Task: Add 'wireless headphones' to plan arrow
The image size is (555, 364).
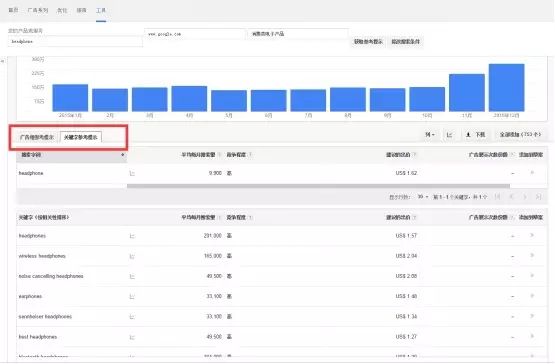Action: coord(532,256)
